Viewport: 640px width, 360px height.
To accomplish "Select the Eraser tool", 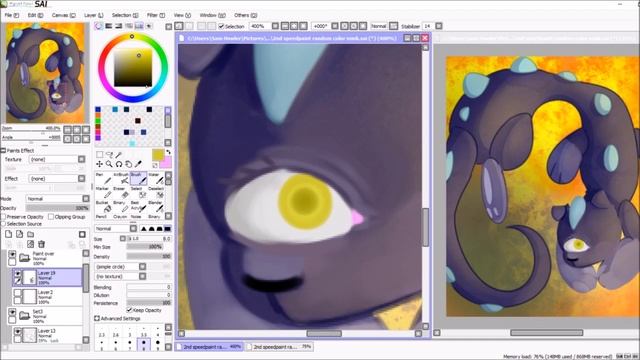I will [x=121, y=192].
